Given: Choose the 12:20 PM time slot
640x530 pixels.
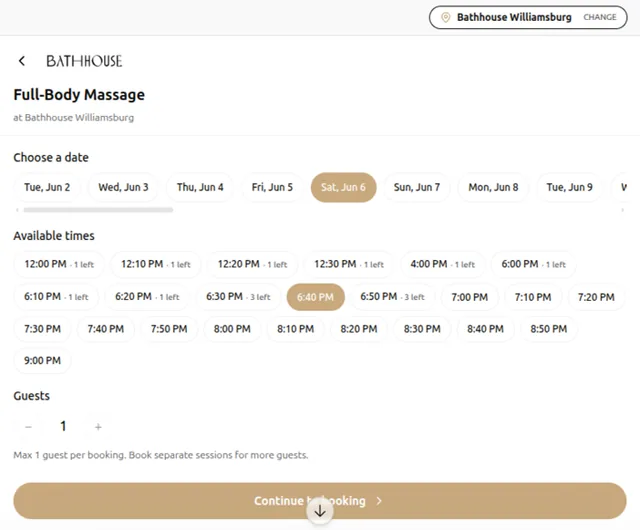Looking at the screenshot, I should pos(252,264).
